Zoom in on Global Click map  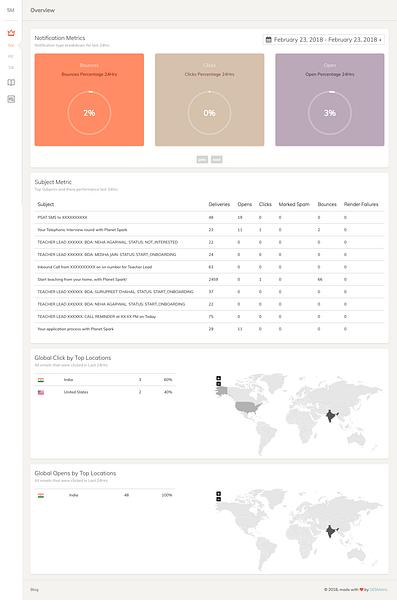[x=219, y=378]
